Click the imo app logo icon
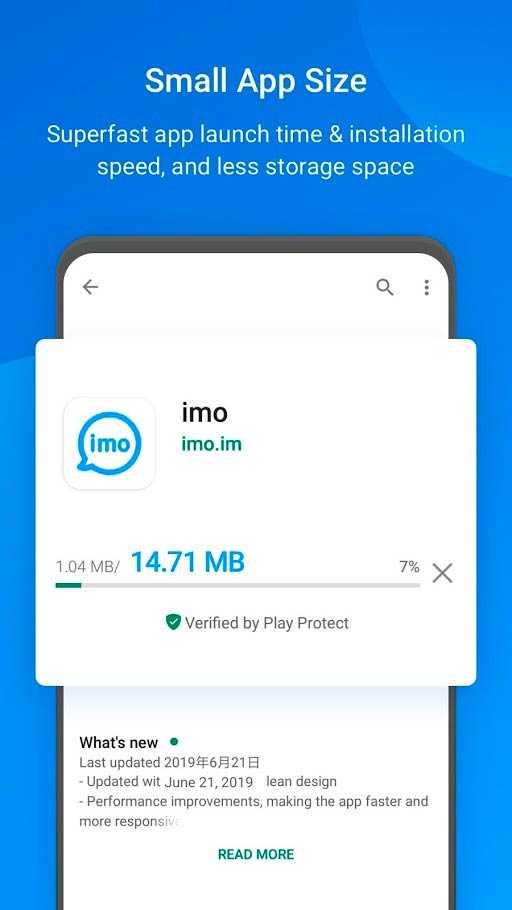Image resolution: width=512 pixels, height=910 pixels. [109, 444]
